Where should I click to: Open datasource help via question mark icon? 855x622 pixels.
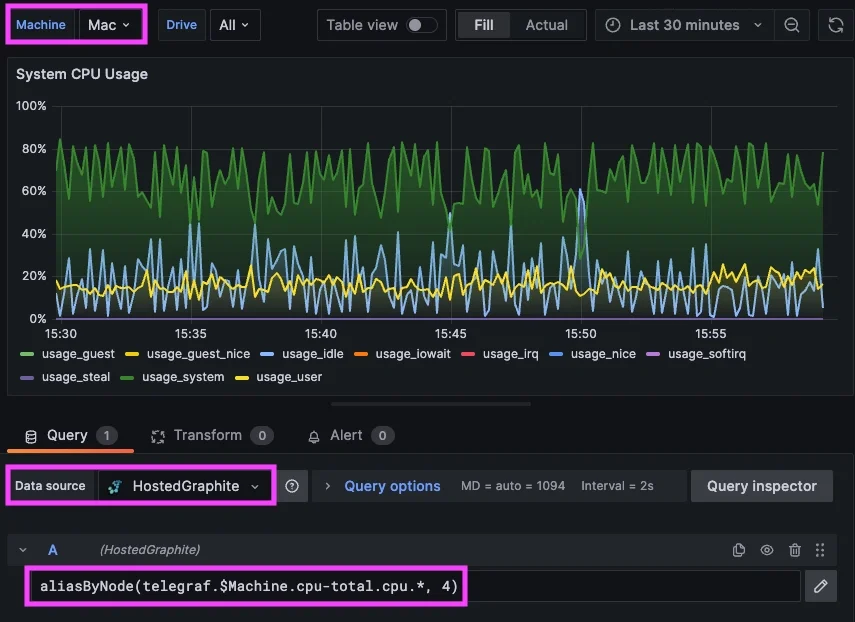coord(292,486)
